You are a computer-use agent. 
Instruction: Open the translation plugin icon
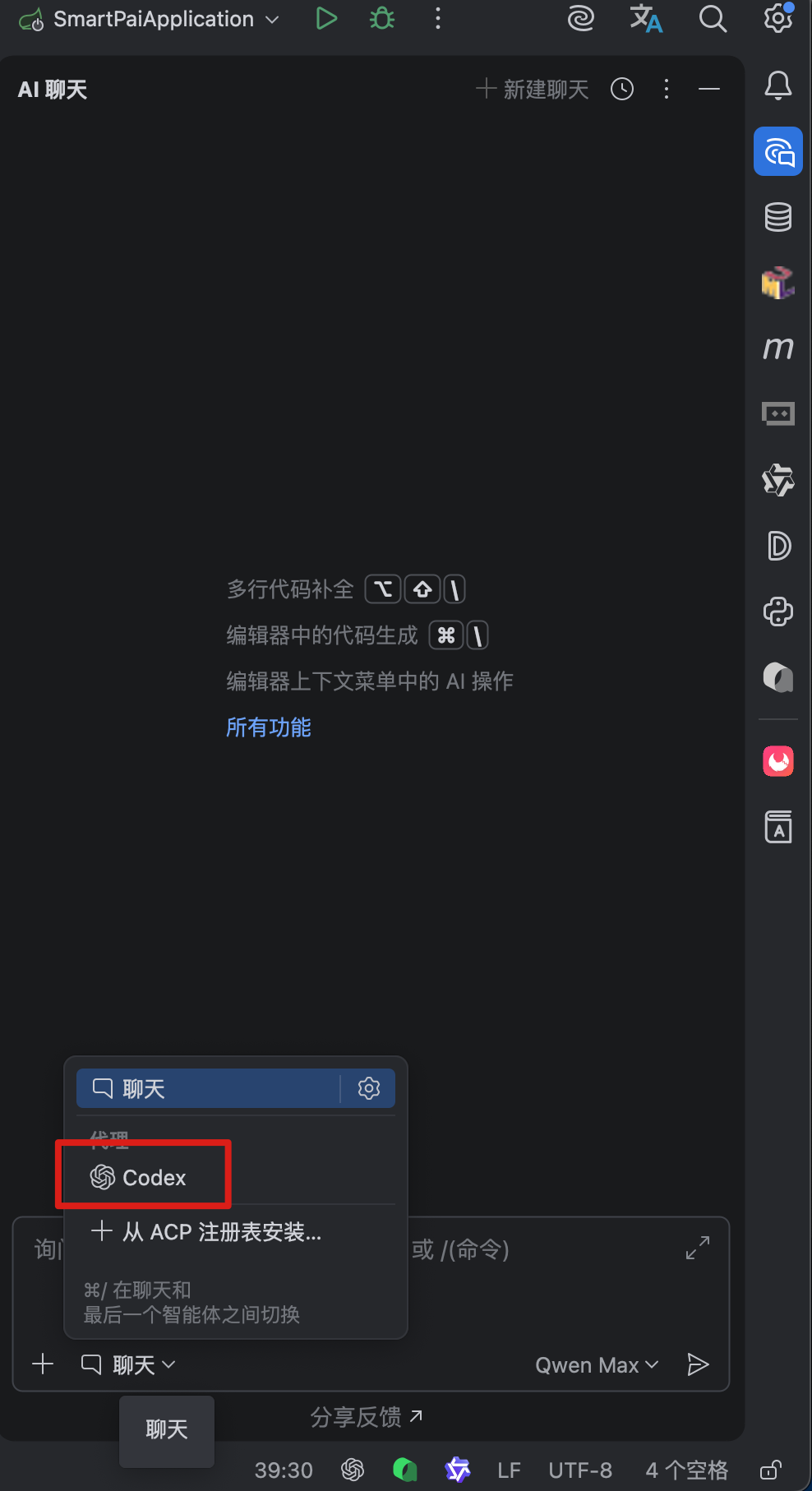[x=646, y=18]
